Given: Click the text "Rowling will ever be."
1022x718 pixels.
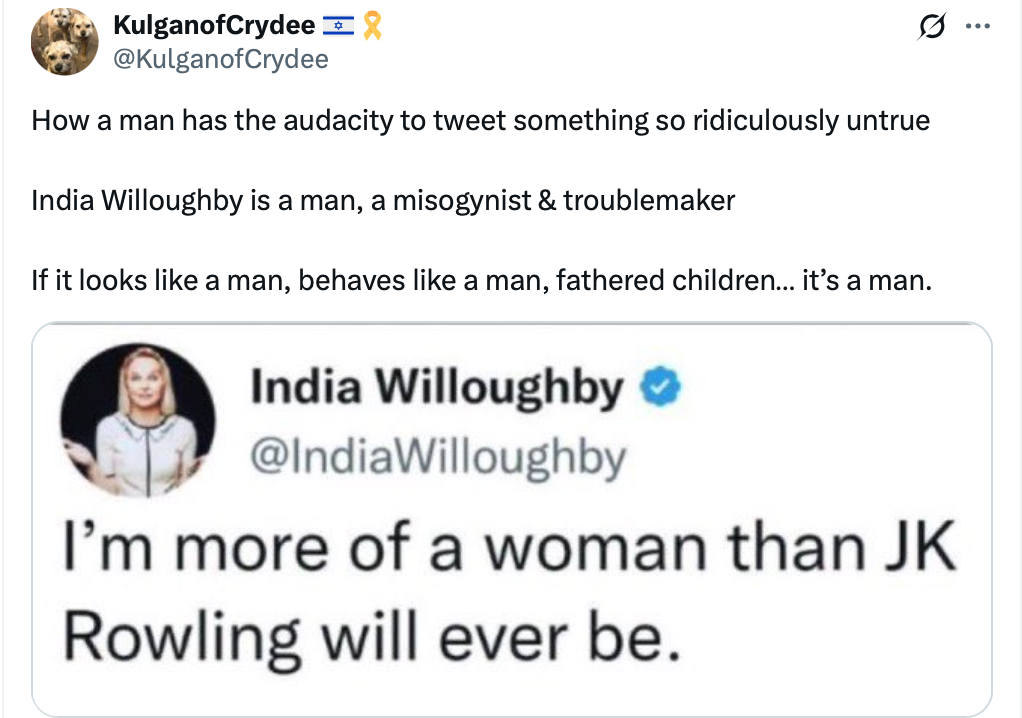Looking at the screenshot, I should tap(372, 636).
